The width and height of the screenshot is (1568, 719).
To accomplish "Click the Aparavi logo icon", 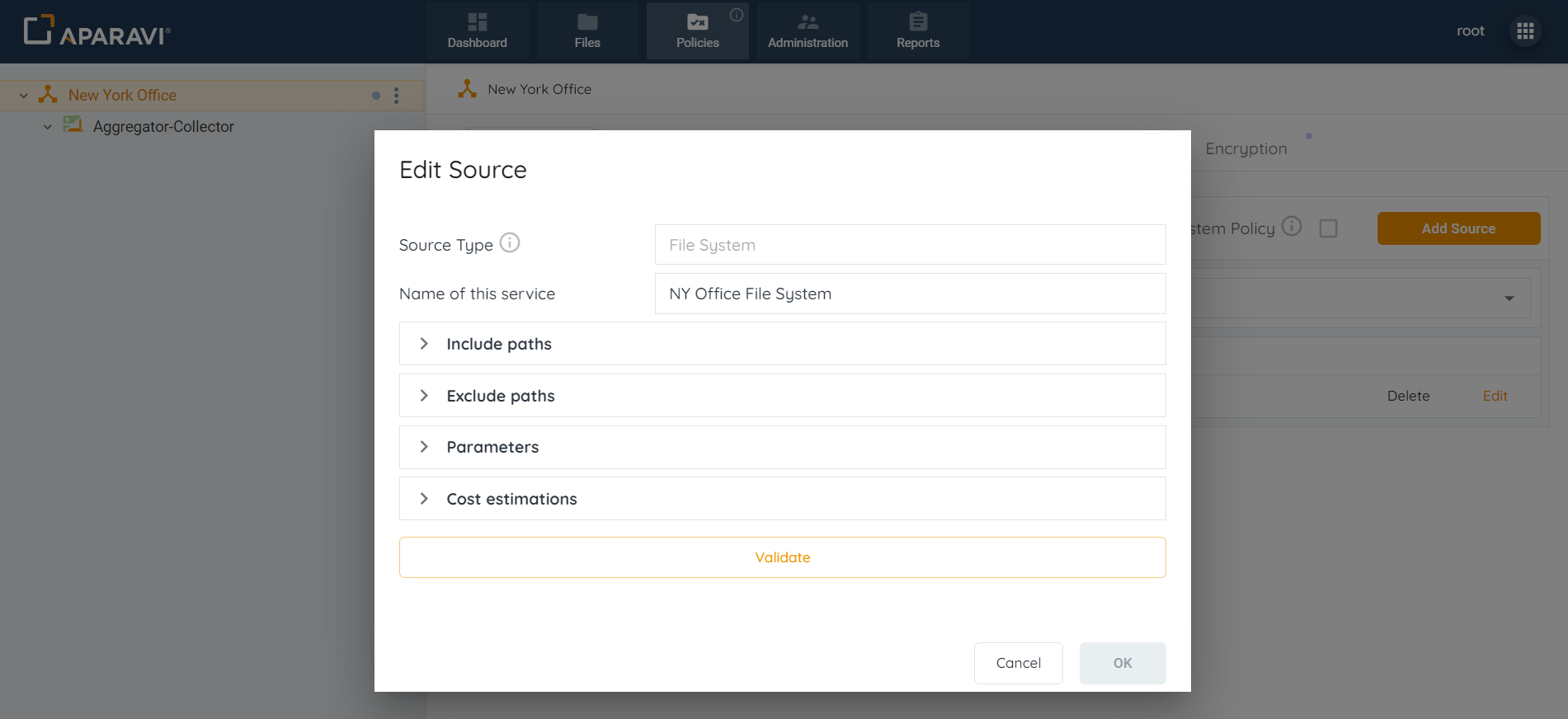I will click(39, 31).
